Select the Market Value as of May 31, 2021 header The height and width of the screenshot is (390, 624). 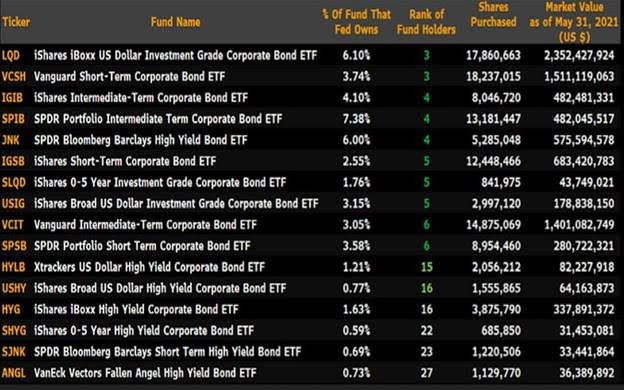coord(574,22)
